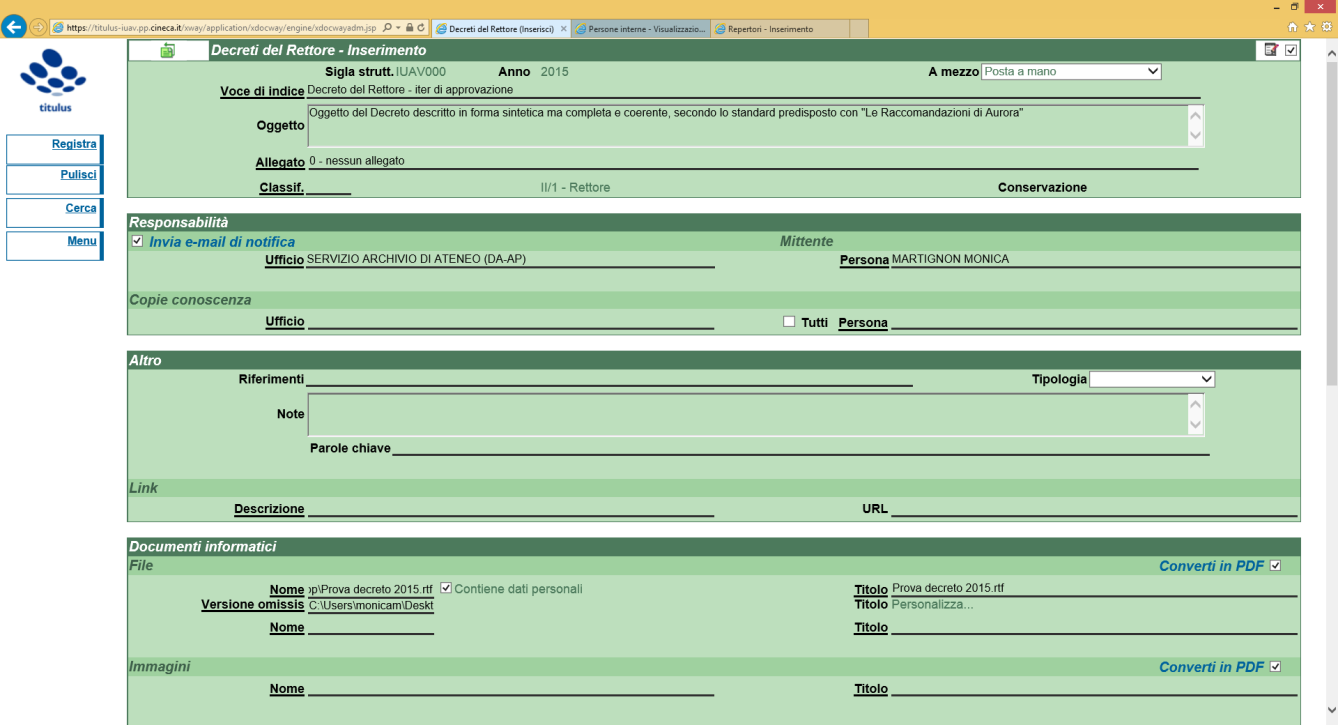This screenshot has width=1338, height=725.
Task: Uncheck Contiene dati personali
Action: click(x=446, y=588)
